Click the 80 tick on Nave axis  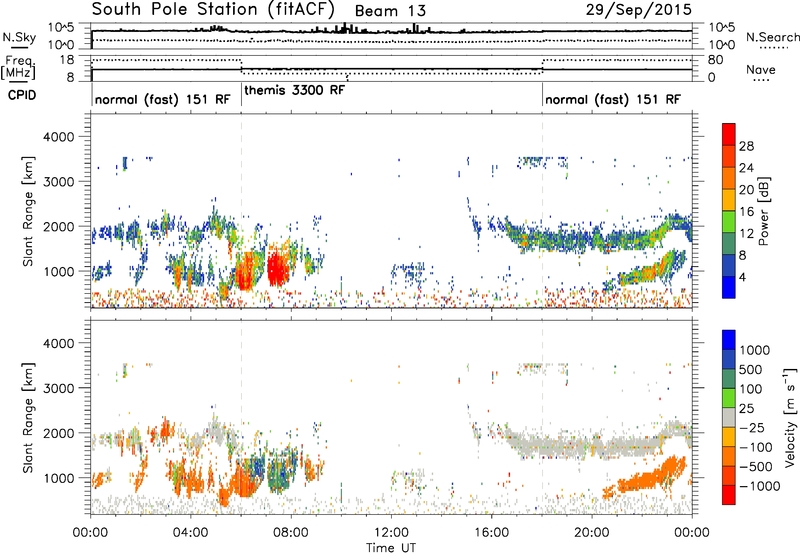715,60
